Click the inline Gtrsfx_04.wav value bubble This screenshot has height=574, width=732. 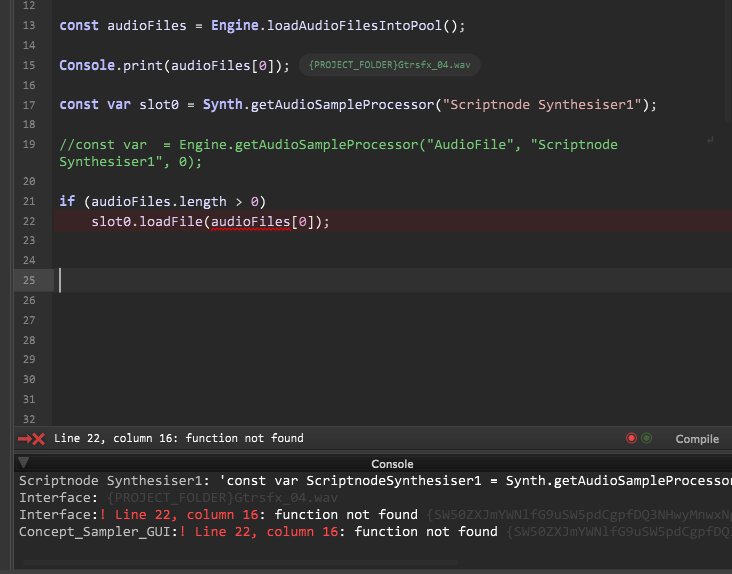[x=389, y=65]
